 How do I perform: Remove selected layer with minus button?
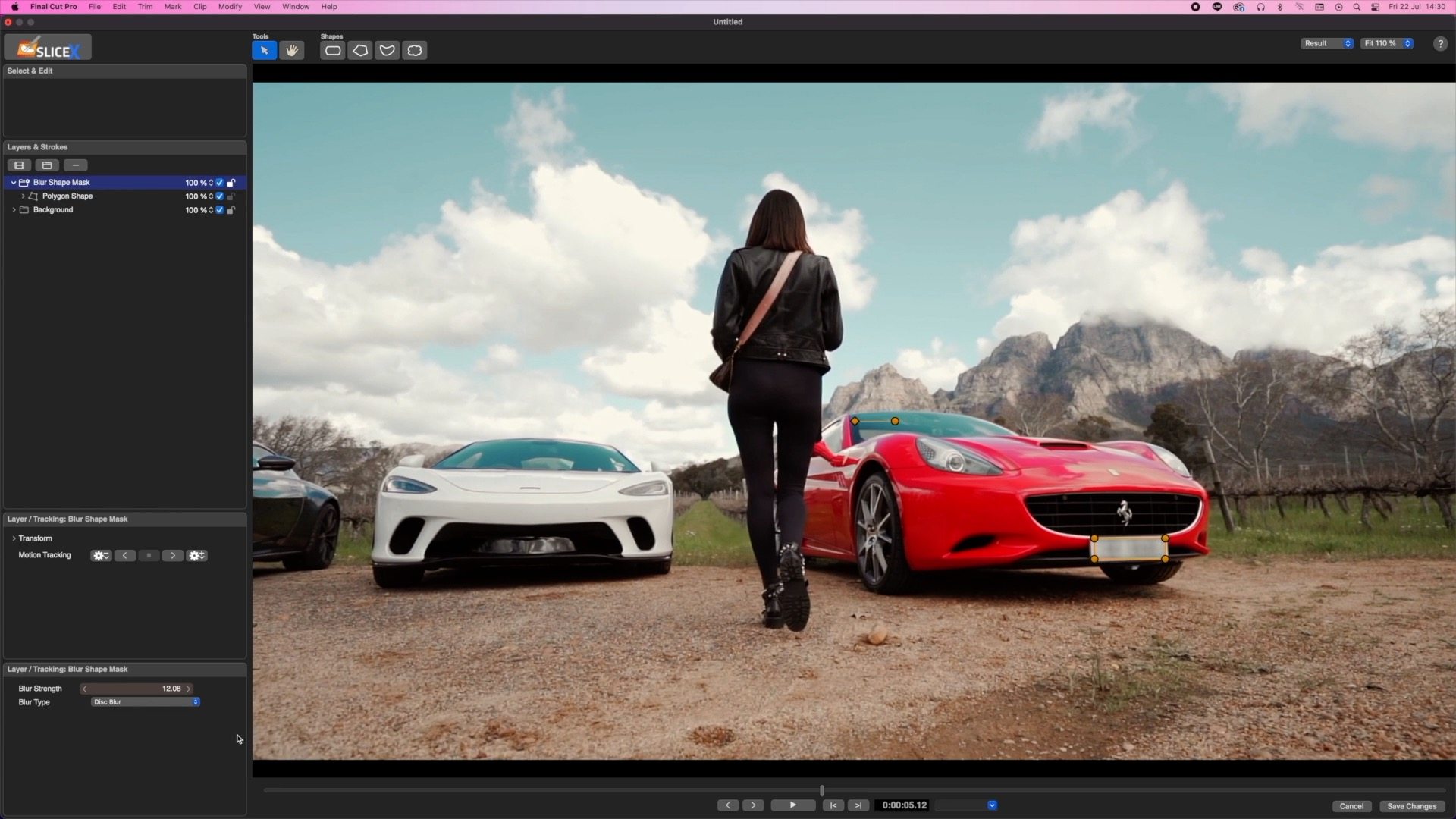pos(75,165)
